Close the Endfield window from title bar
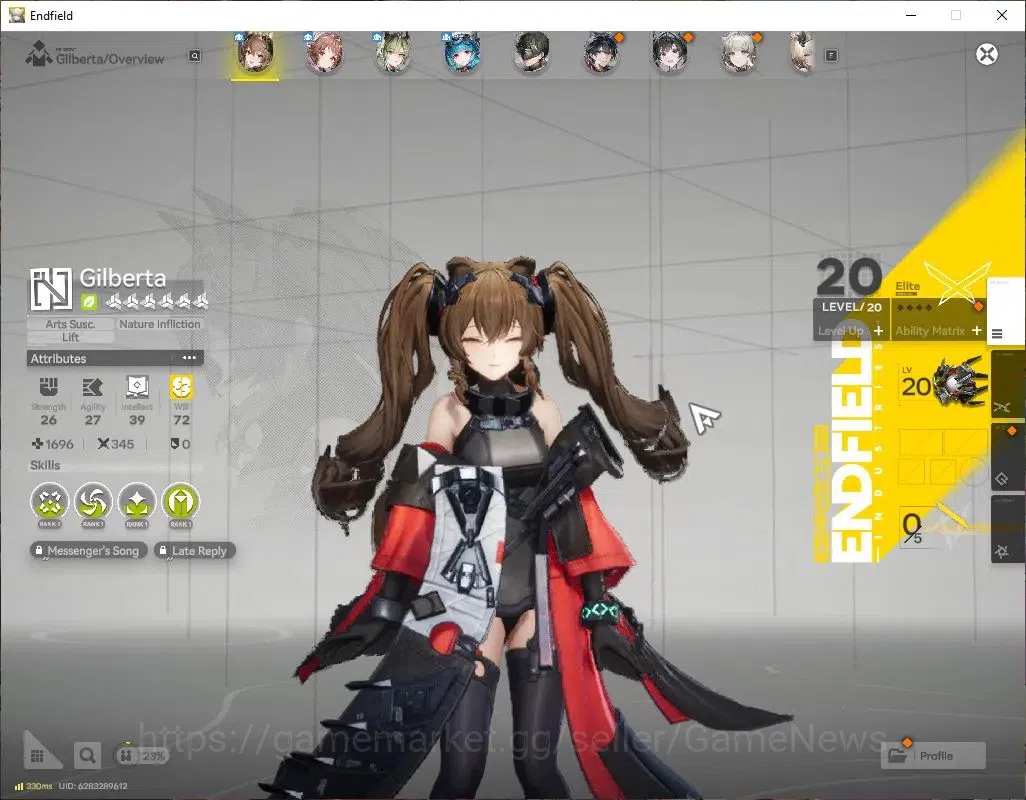 [1001, 15]
